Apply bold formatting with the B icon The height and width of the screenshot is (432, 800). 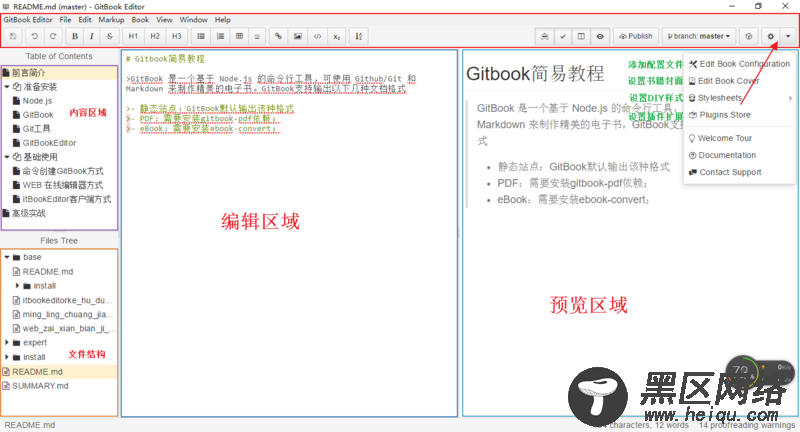[x=74, y=36]
